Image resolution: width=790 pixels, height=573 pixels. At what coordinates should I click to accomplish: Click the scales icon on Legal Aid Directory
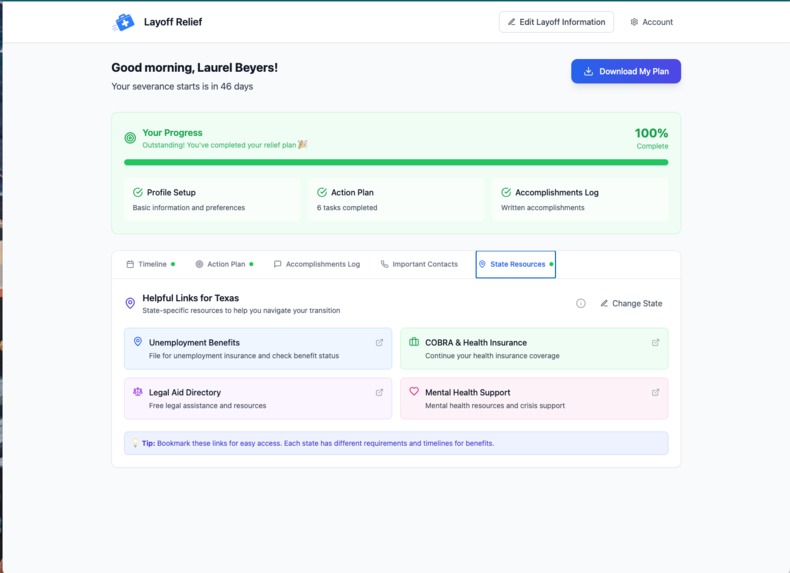[x=138, y=392]
